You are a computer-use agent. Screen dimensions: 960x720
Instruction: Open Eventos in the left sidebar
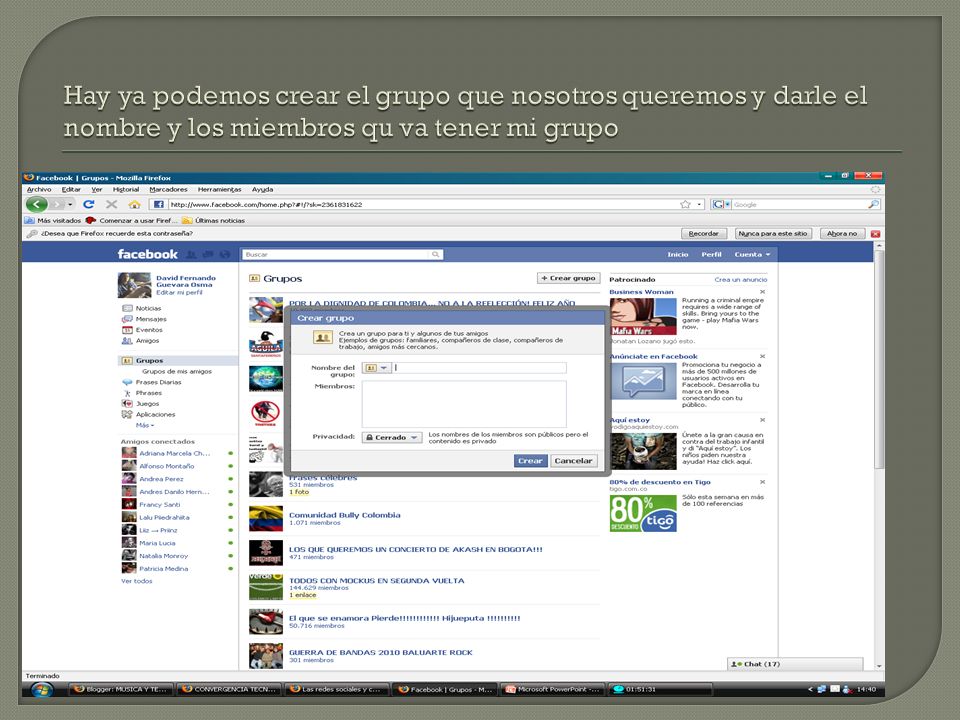coord(149,330)
